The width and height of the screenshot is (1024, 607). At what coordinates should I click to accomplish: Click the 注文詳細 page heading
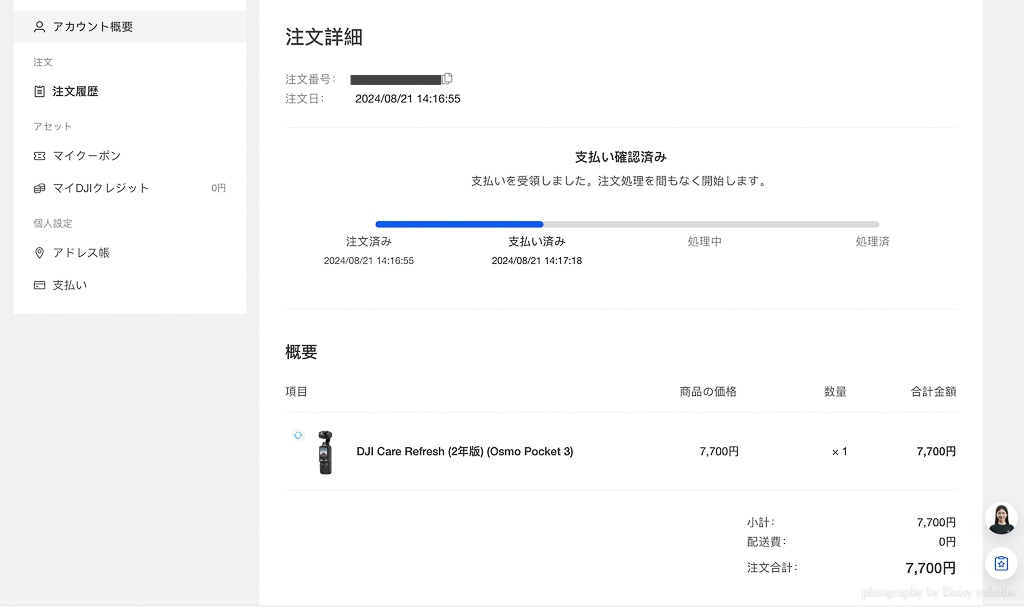tap(324, 37)
